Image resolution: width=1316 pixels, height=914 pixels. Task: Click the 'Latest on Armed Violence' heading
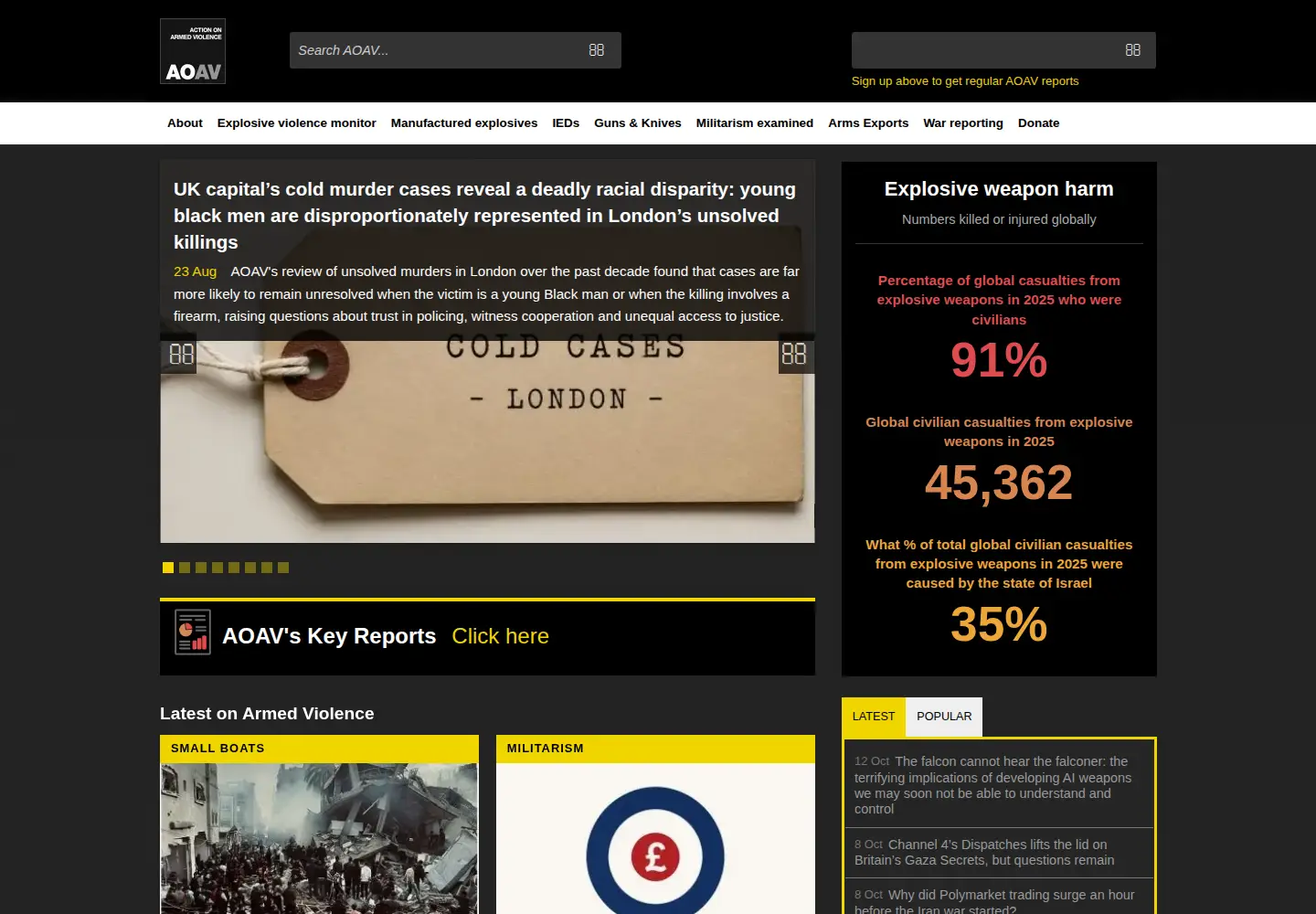[267, 714]
